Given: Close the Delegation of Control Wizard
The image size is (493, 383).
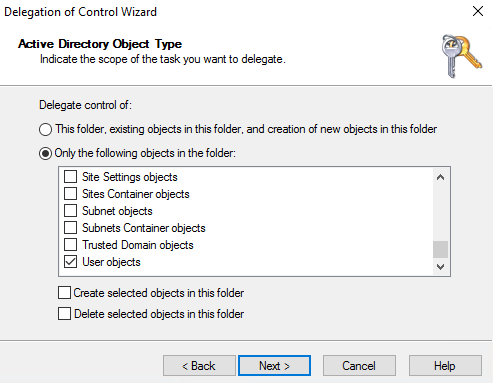Looking at the screenshot, I should tap(478, 11).
